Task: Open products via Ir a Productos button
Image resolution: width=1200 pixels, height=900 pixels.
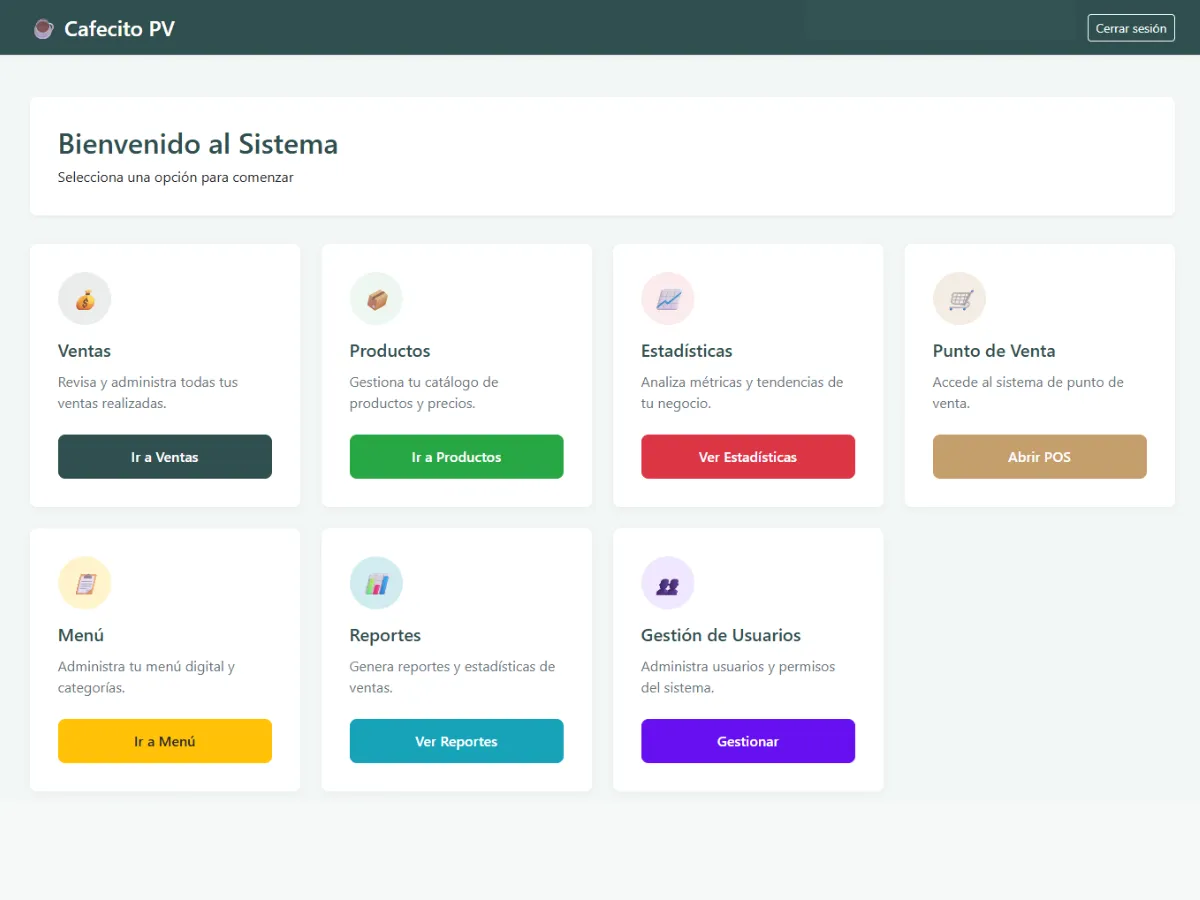Action: 456,457
